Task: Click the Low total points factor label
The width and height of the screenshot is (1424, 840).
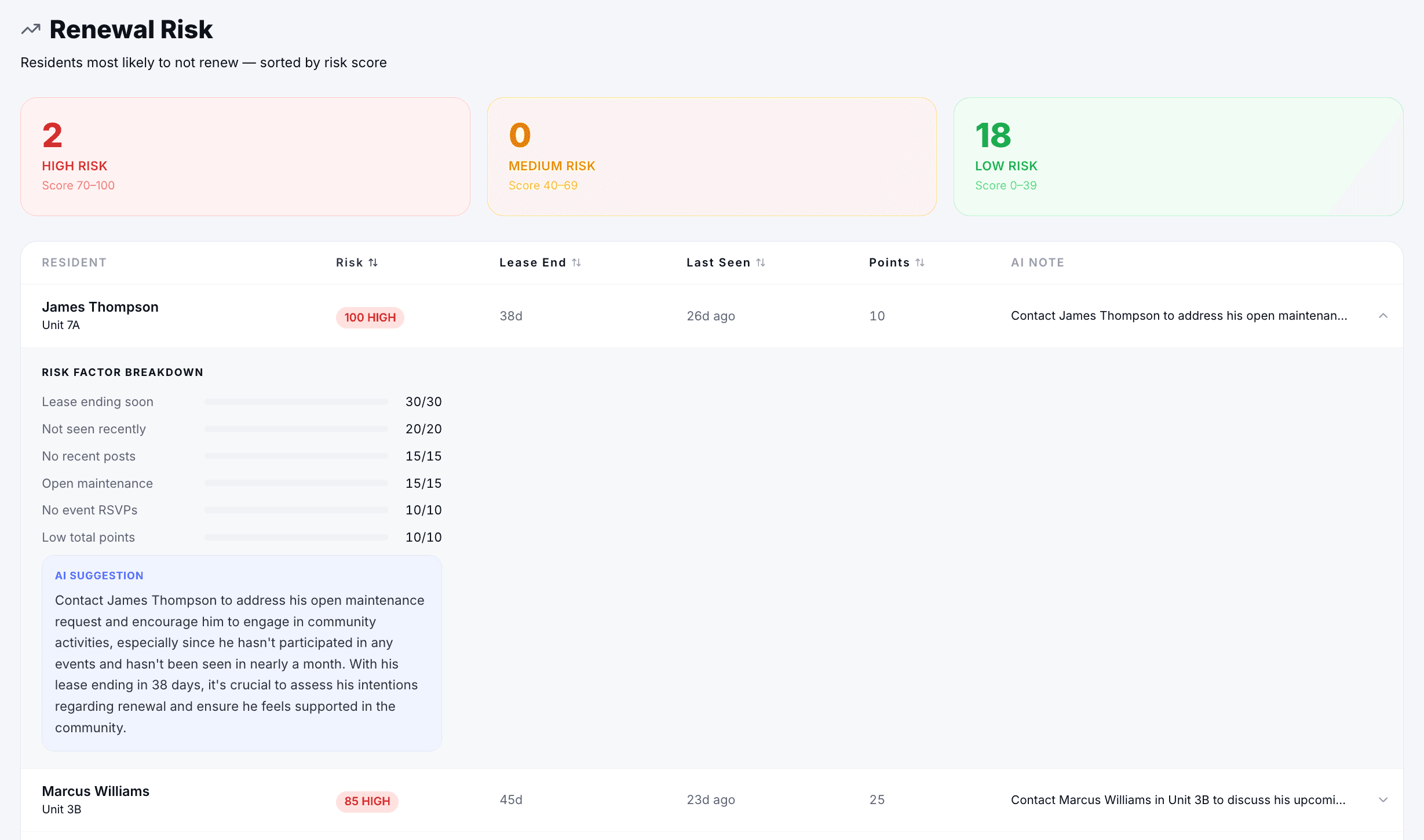Action: (x=88, y=537)
